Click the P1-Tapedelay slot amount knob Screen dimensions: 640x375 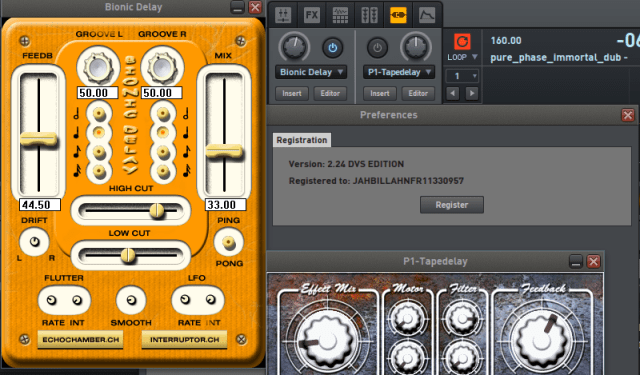416,47
